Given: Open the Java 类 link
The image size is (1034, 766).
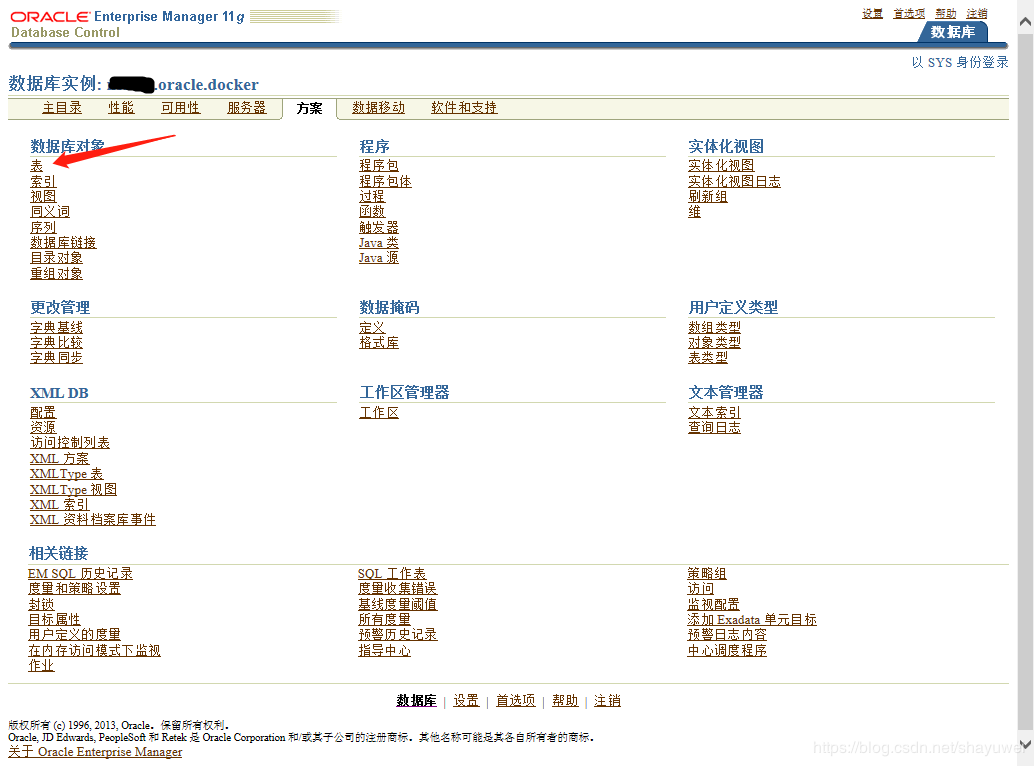Looking at the screenshot, I should [379, 243].
